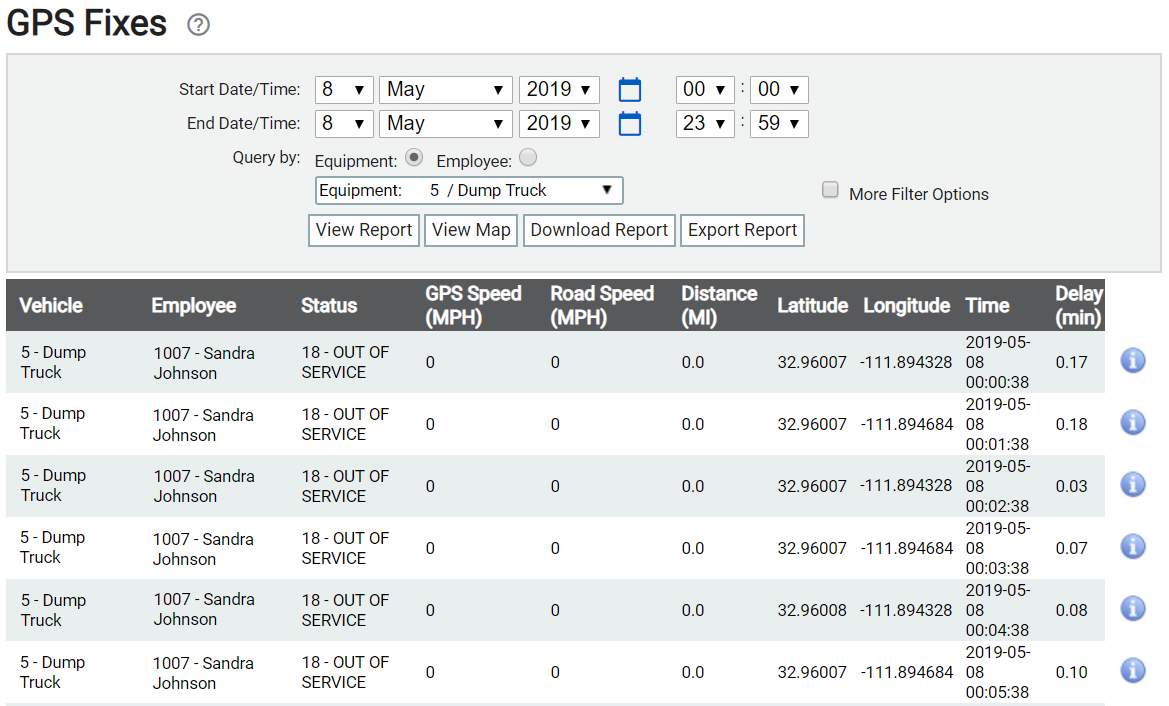Click the View Report button
This screenshot has width=1169, height=706.
[x=364, y=230]
